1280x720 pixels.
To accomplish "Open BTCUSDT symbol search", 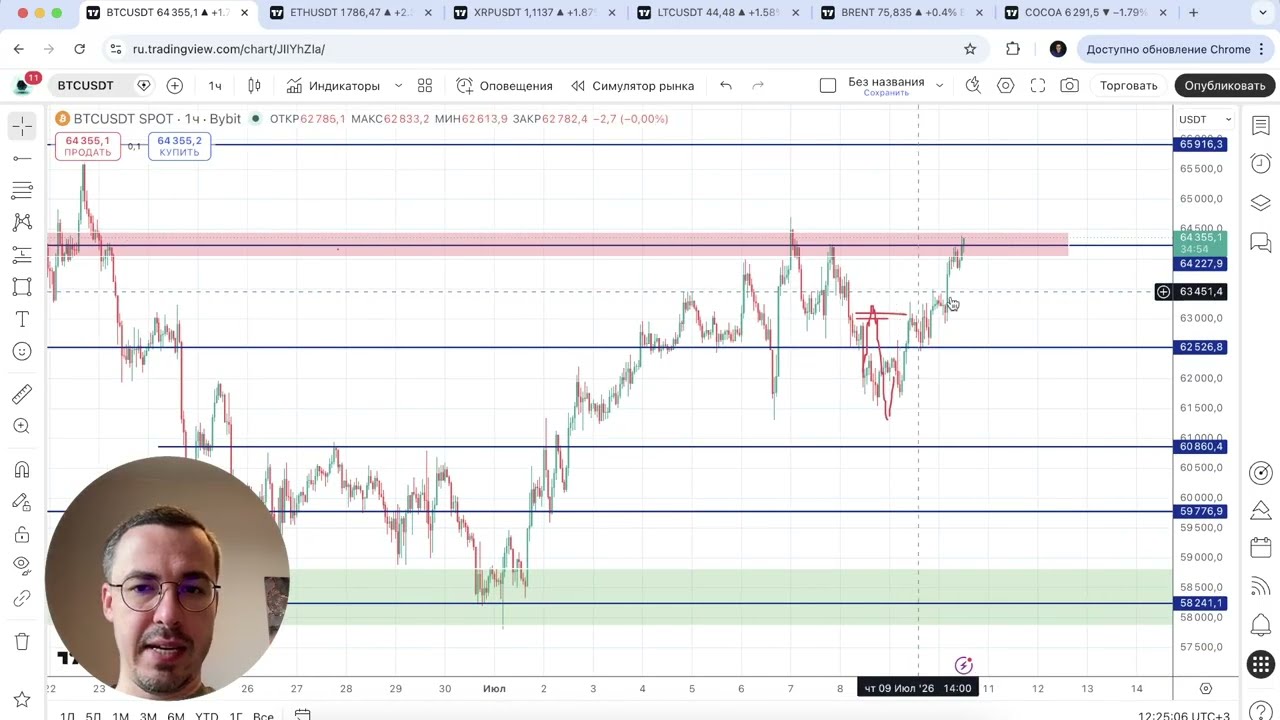I will (85, 85).
